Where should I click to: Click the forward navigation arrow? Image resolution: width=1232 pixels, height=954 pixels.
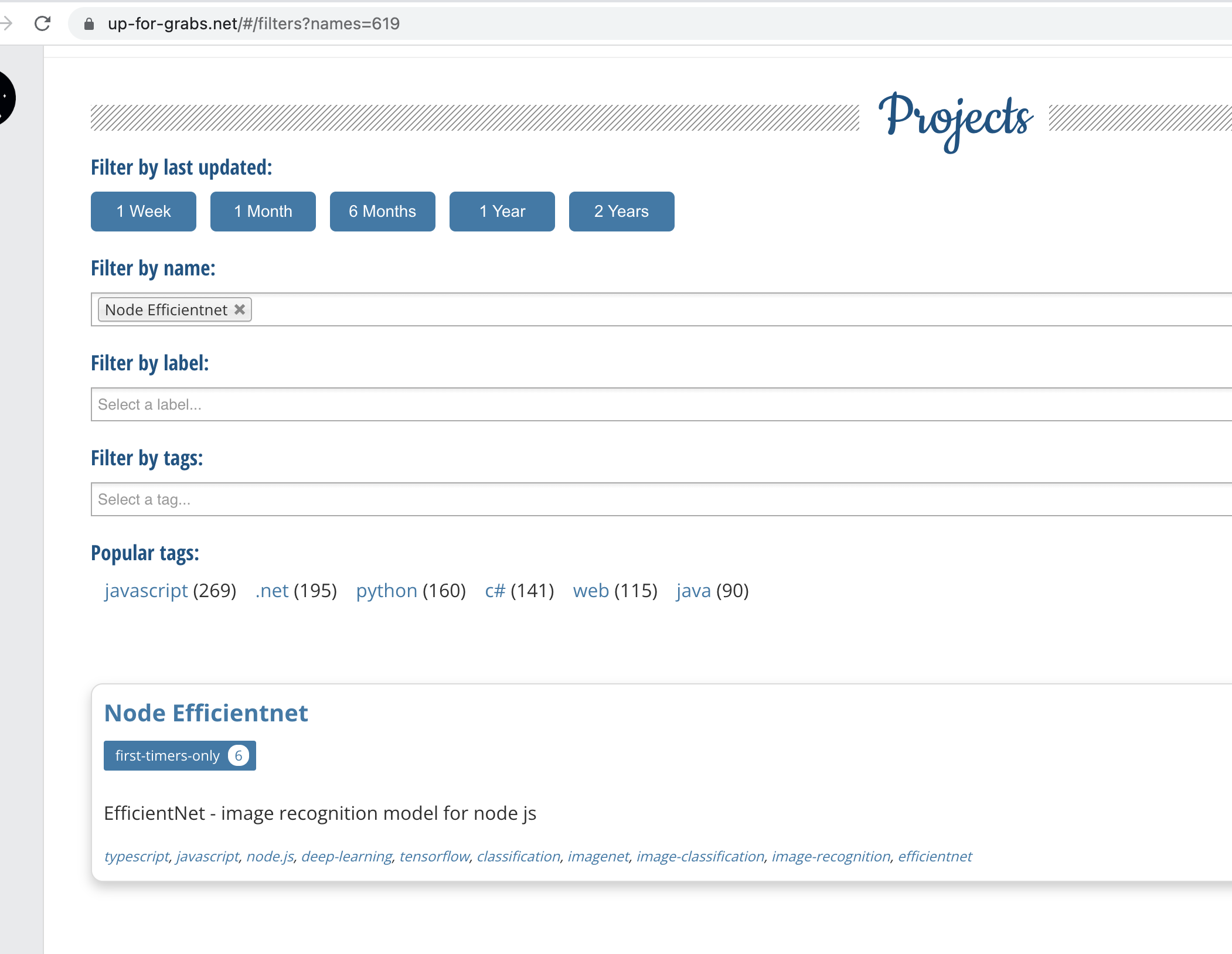coord(6,24)
